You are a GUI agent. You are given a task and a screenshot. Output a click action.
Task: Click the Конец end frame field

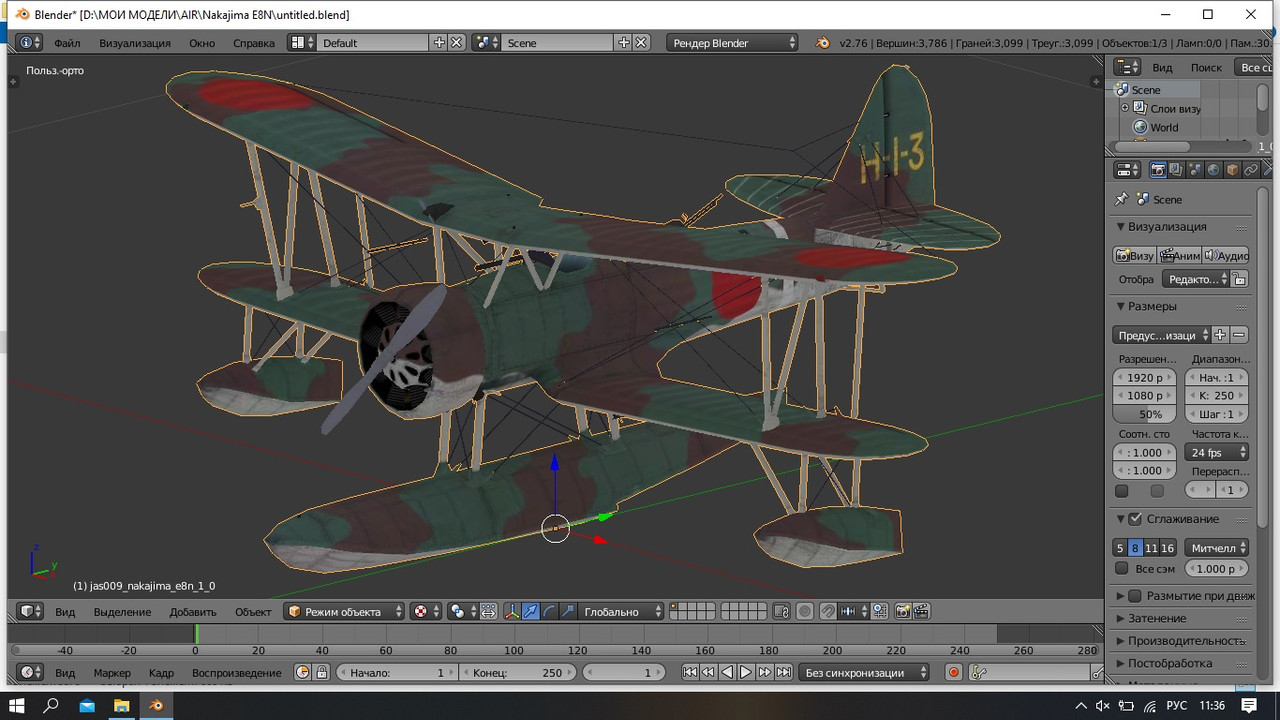click(x=518, y=673)
